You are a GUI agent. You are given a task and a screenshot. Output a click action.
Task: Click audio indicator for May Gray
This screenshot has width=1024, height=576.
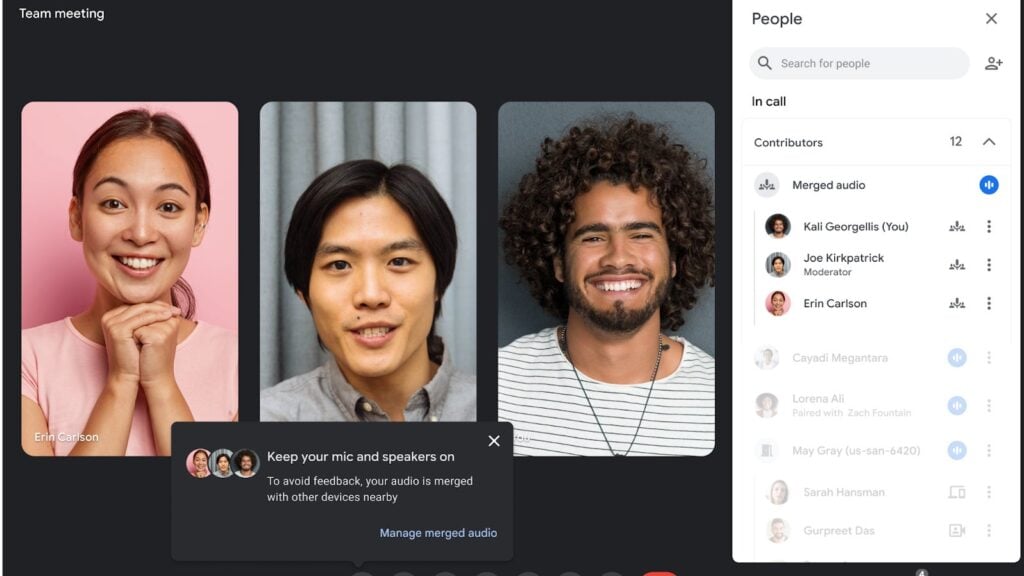(x=957, y=451)
